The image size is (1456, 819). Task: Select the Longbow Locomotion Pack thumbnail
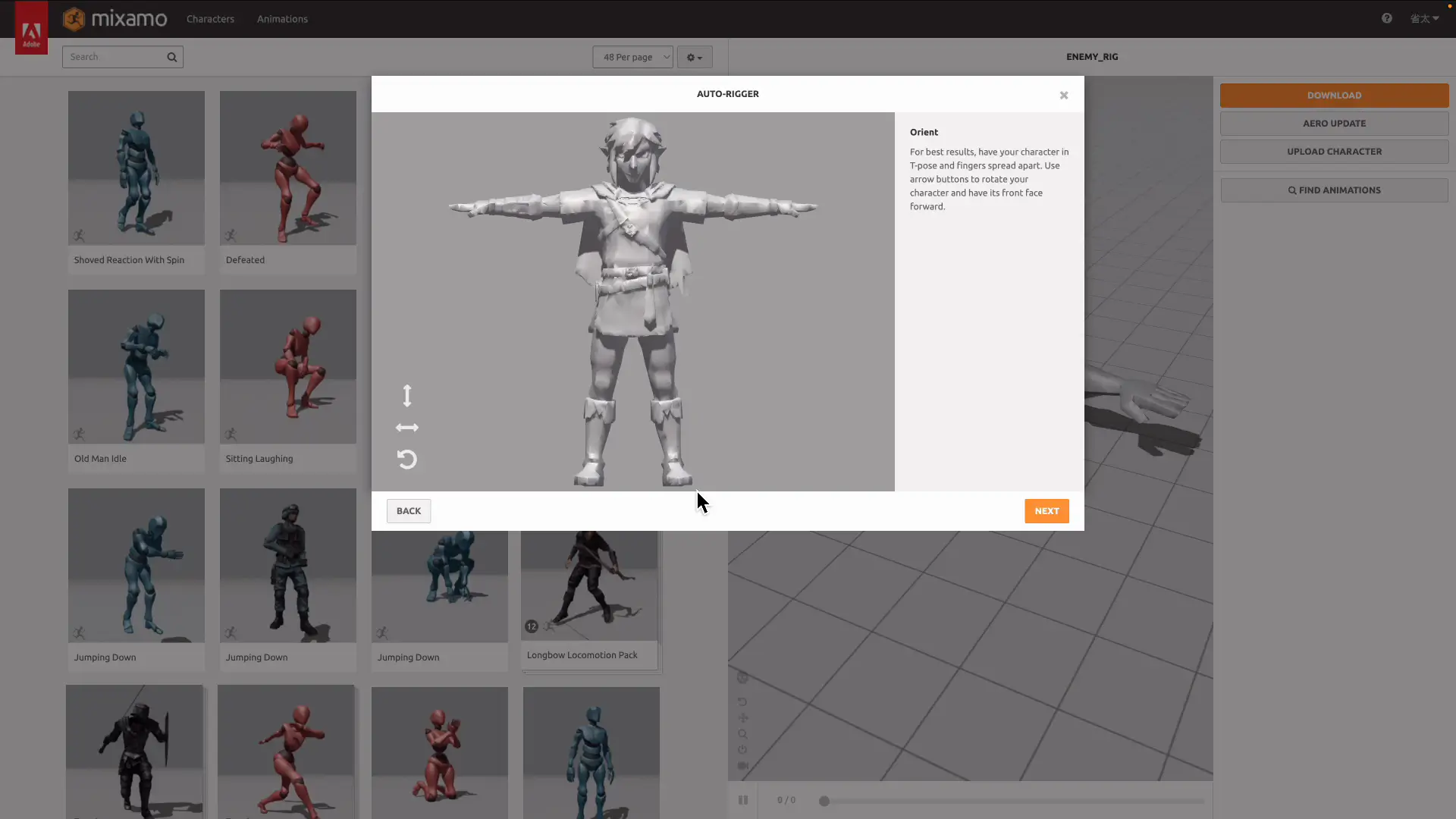[589, 585]
